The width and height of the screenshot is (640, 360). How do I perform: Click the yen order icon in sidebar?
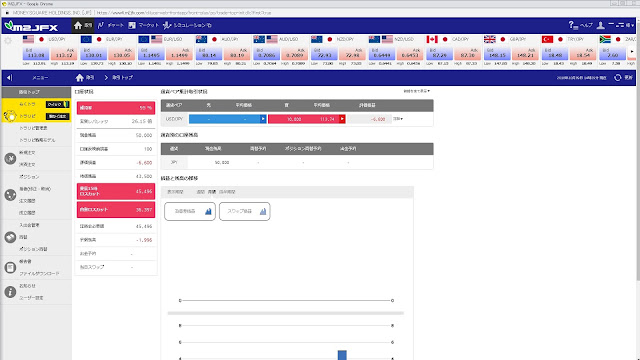(x=10, y=158)
